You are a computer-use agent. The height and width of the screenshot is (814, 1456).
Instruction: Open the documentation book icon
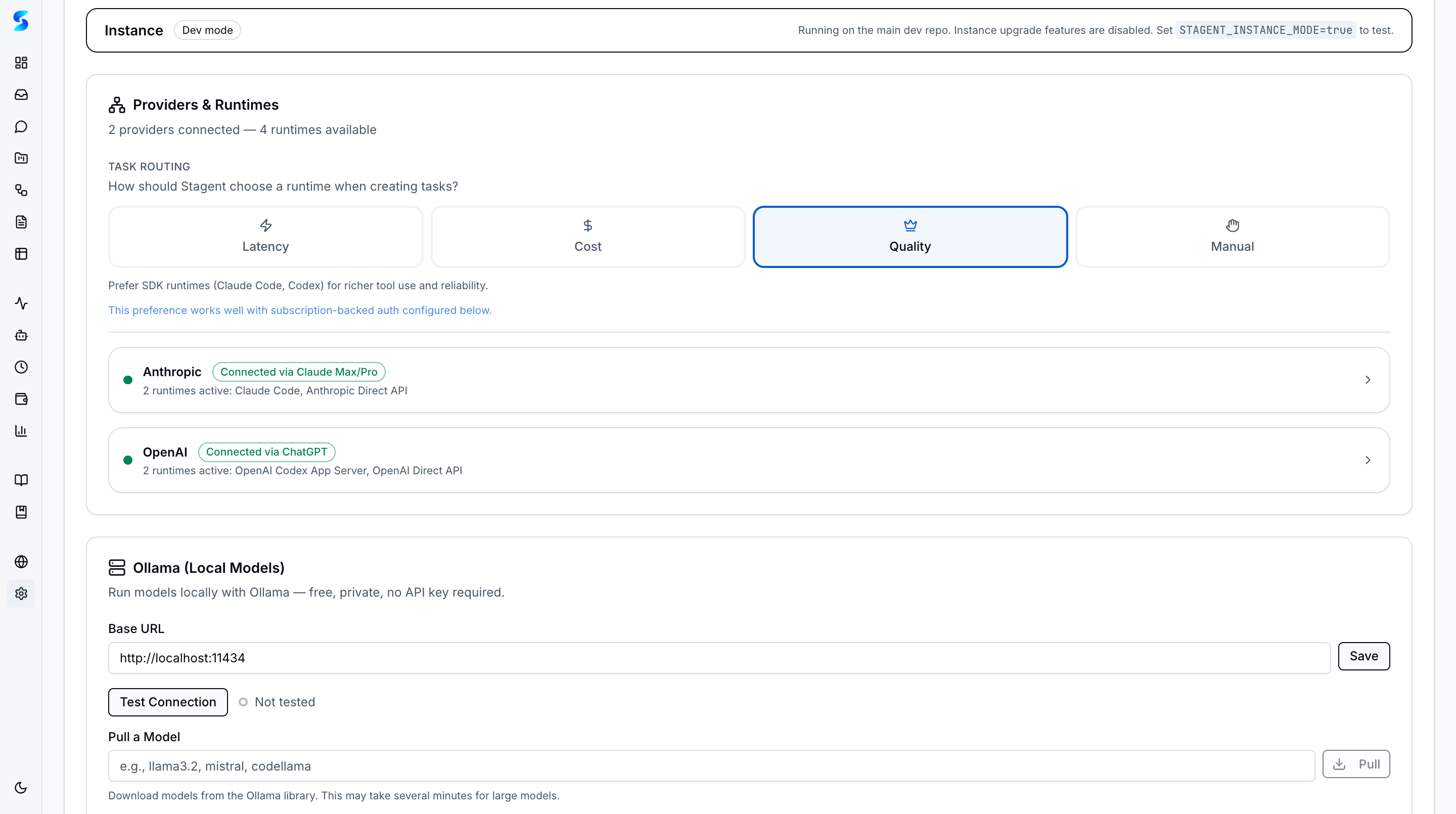(21, 480)
